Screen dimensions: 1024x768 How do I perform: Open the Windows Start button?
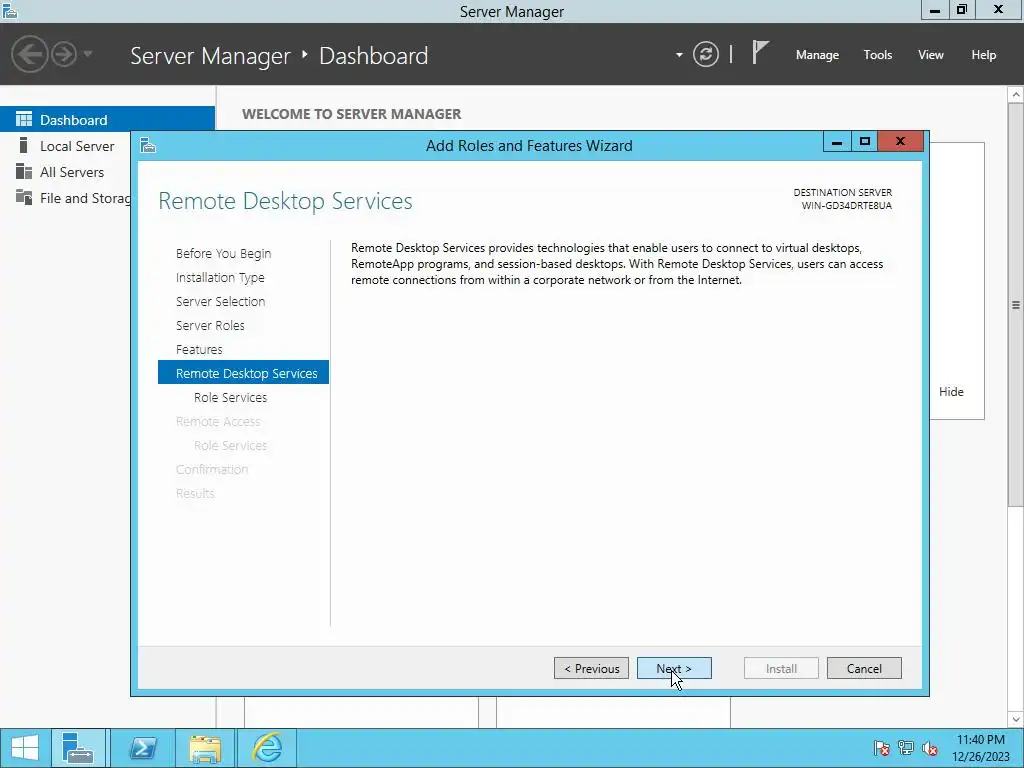pos(25,748)
